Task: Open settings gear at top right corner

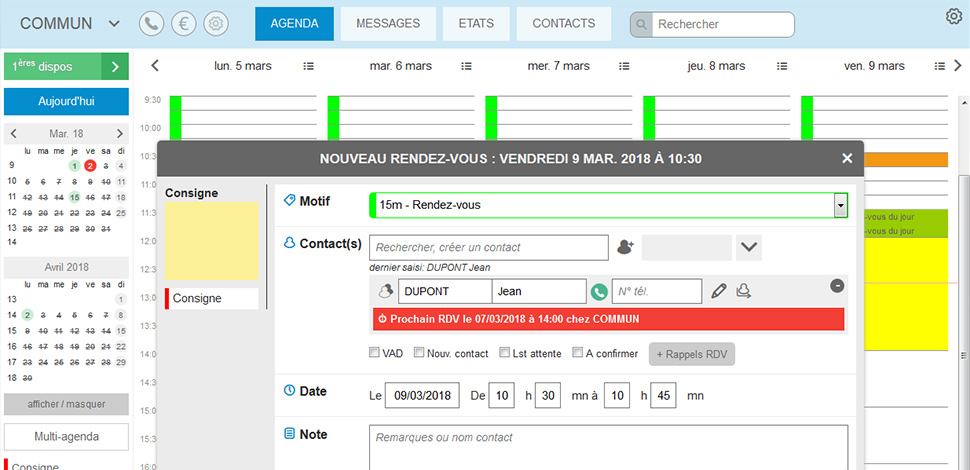Action: (954, 17)
